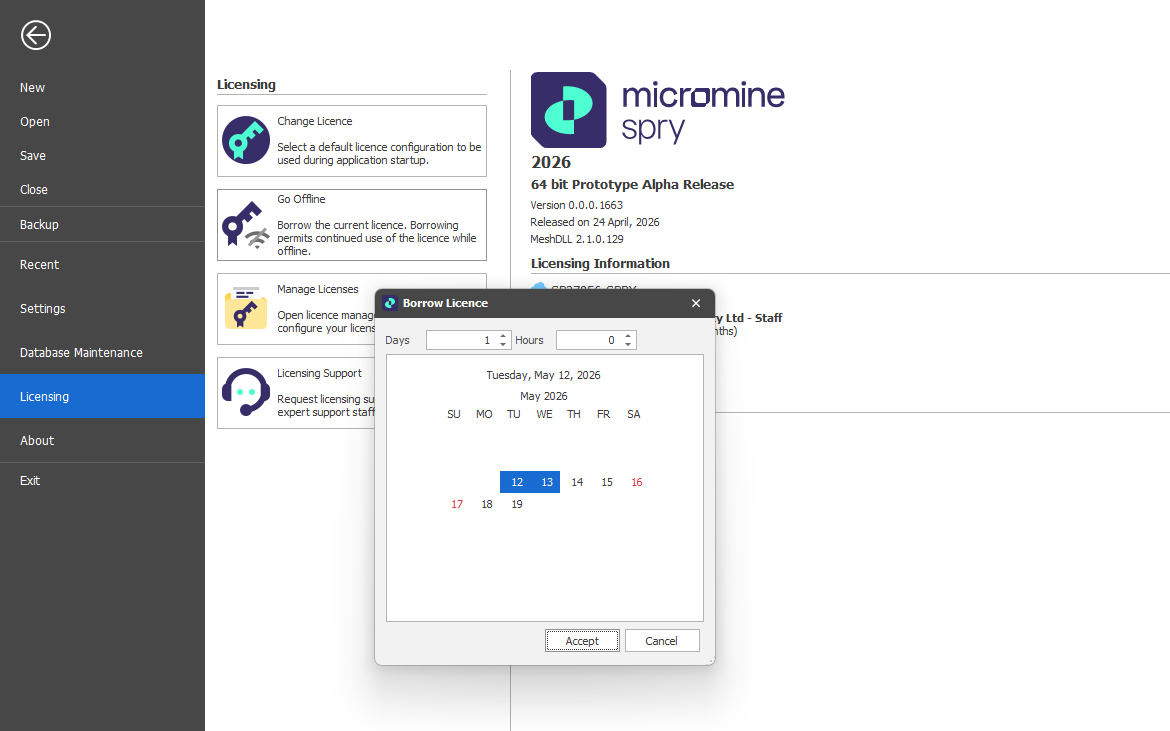Increase the Days spinner value

click(503, 336)
